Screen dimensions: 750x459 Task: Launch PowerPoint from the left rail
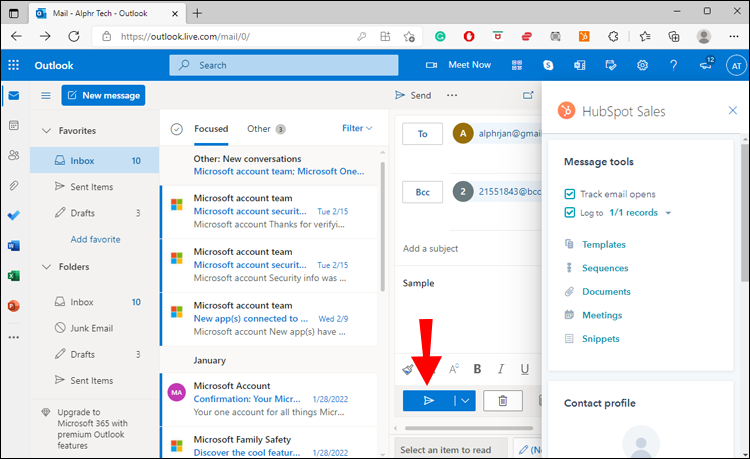point(14,306)
